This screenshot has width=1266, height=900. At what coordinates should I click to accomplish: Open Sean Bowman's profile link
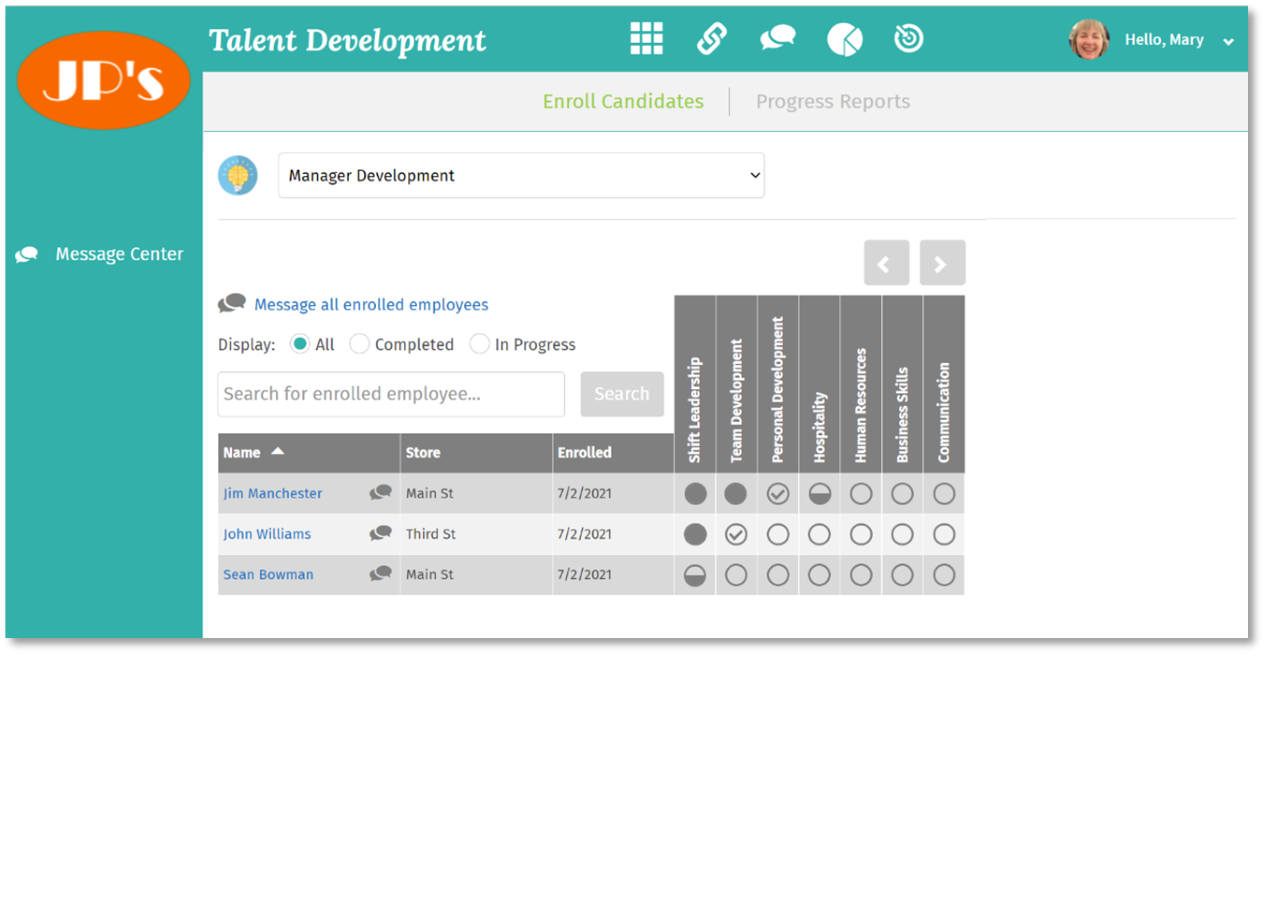point(268,574)
